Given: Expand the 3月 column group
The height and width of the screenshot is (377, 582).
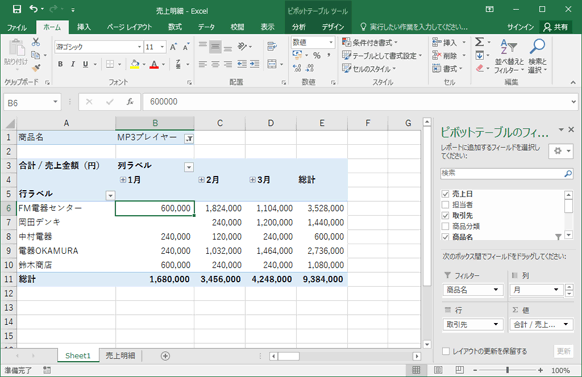Looking at the screenshot, I should (252, 180).
